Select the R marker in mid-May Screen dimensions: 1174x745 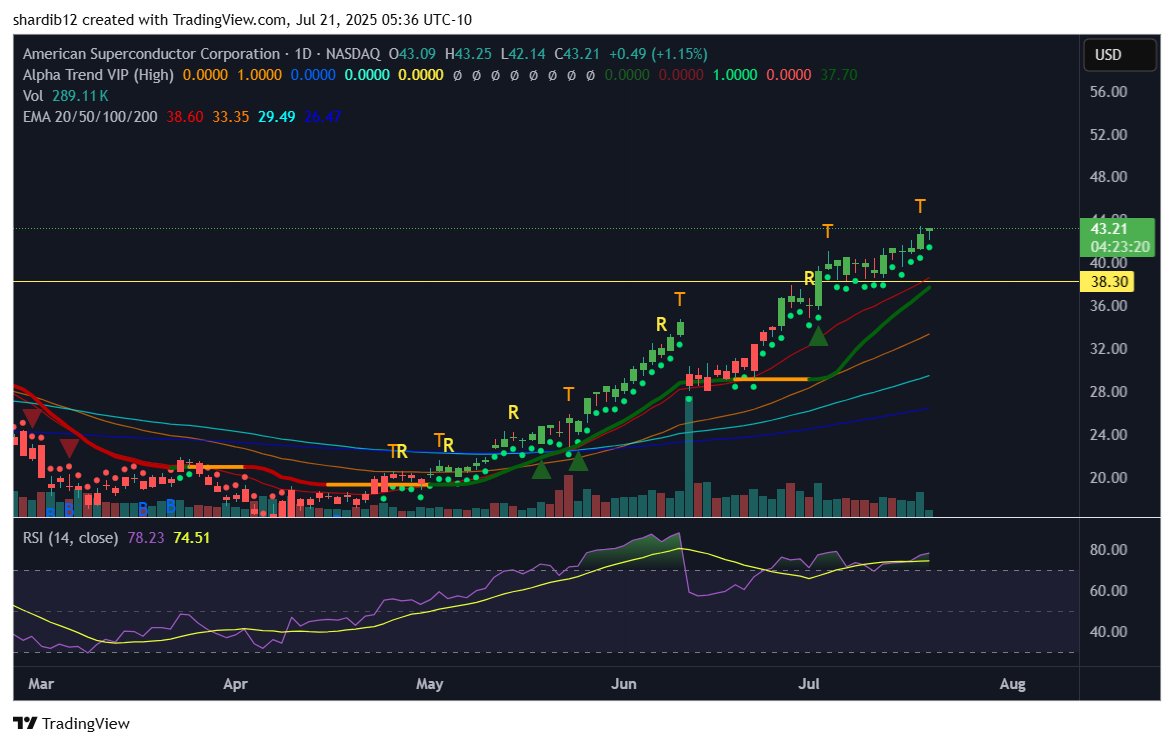(513, 412)
